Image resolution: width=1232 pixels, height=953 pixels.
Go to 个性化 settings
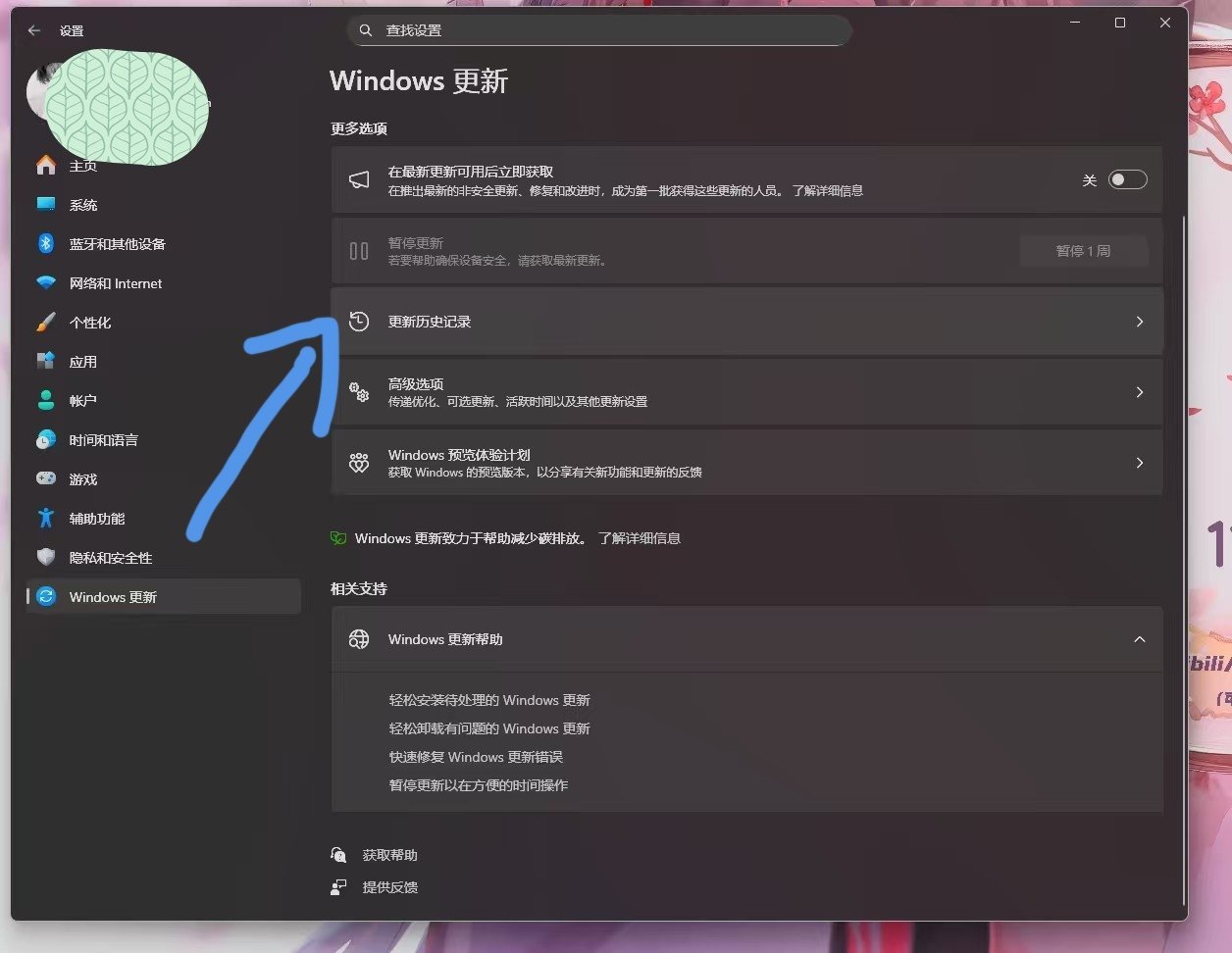(x=163, y=323)
